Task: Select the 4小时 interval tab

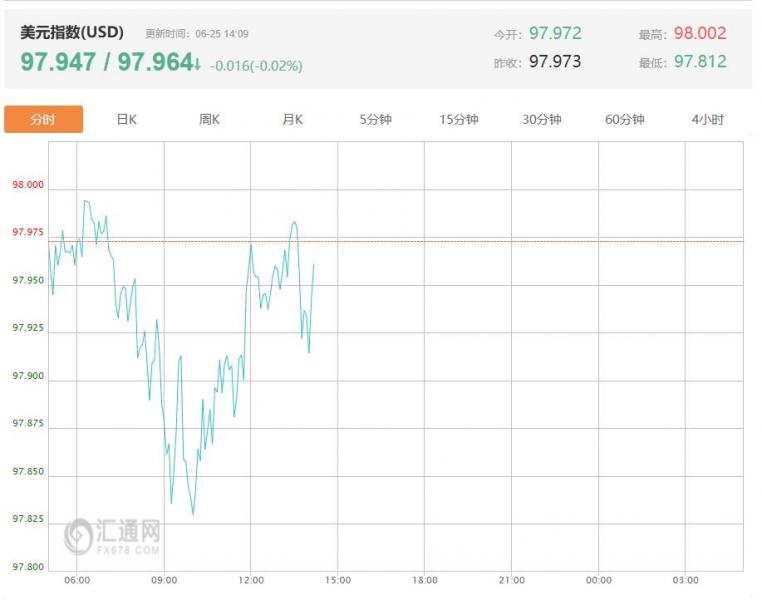Action: click(707, 120)
